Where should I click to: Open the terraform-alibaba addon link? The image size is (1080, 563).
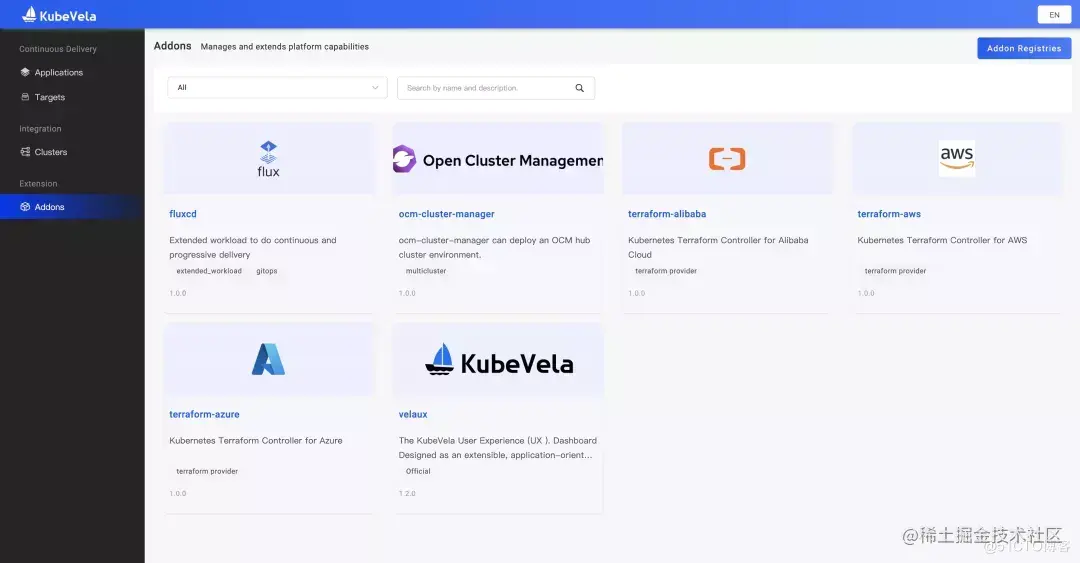click(x=667, y=214)
